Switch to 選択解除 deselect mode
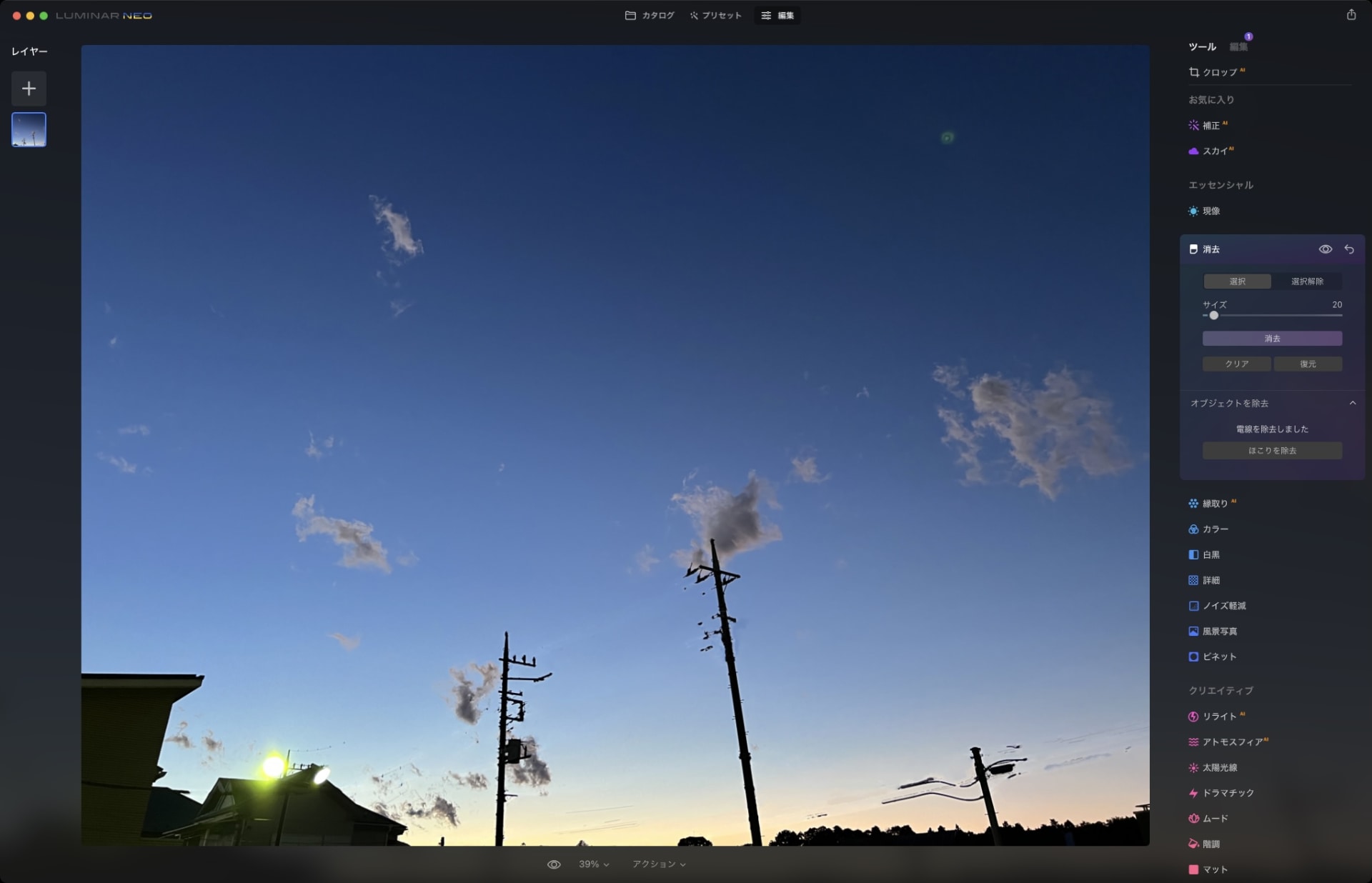The height and width of the screenshot is (883, 1372). (1306, 281)
